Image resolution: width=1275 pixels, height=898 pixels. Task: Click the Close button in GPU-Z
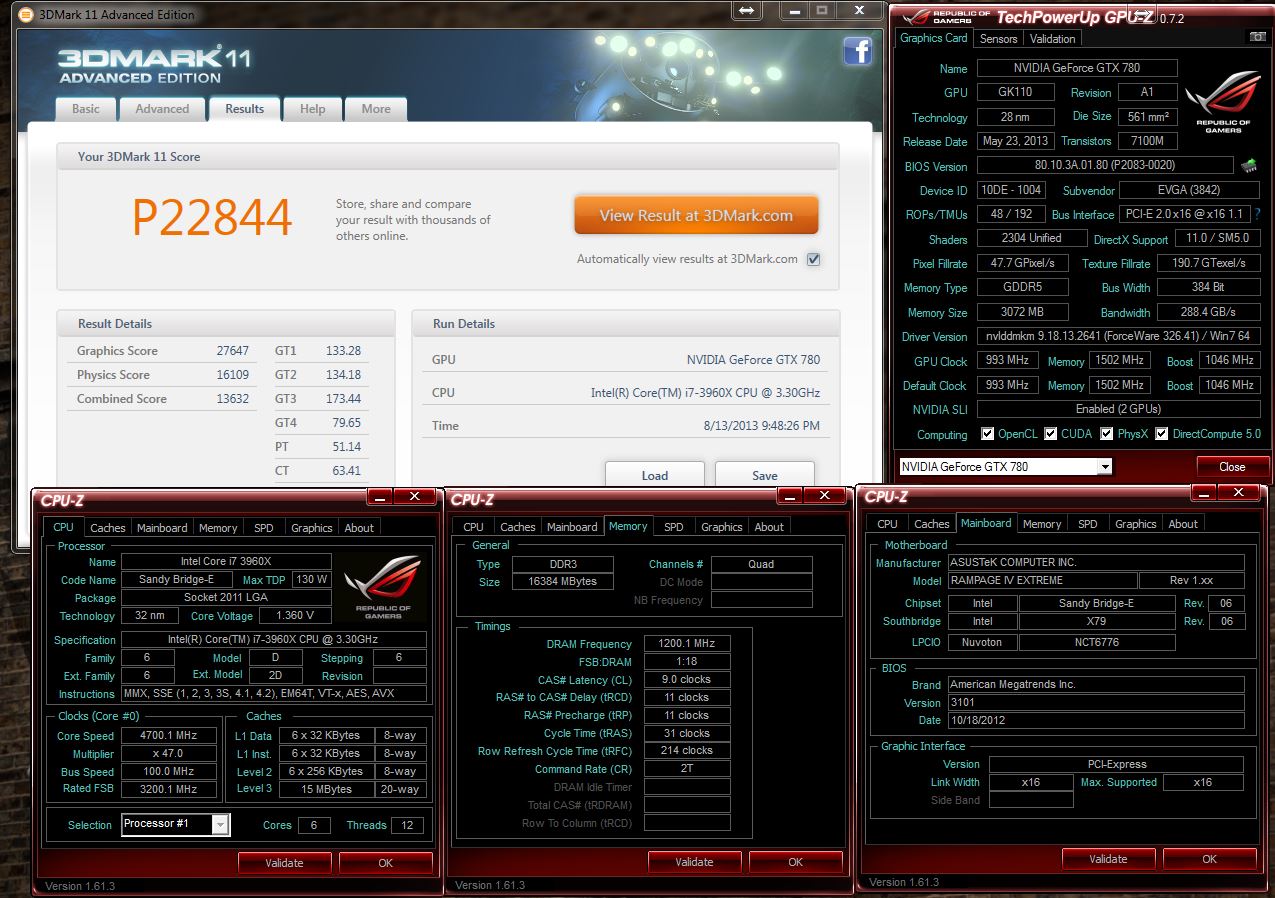click(x=1232, y=466)
